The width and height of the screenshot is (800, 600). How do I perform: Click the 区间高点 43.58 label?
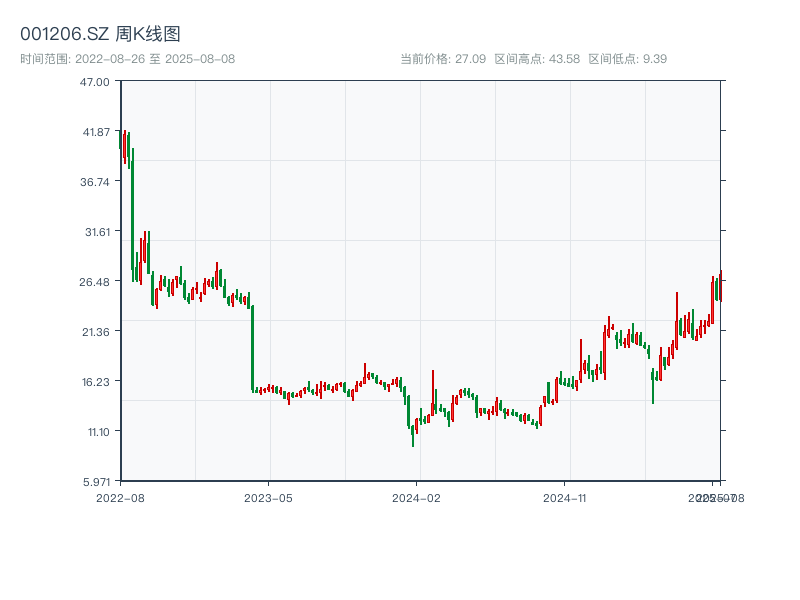pos(537,59)
